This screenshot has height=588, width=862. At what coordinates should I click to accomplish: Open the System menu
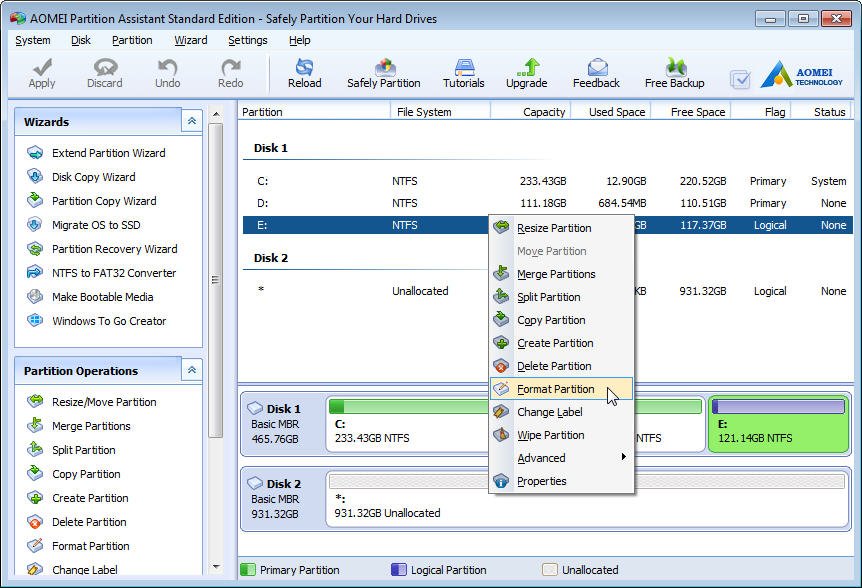32,40
